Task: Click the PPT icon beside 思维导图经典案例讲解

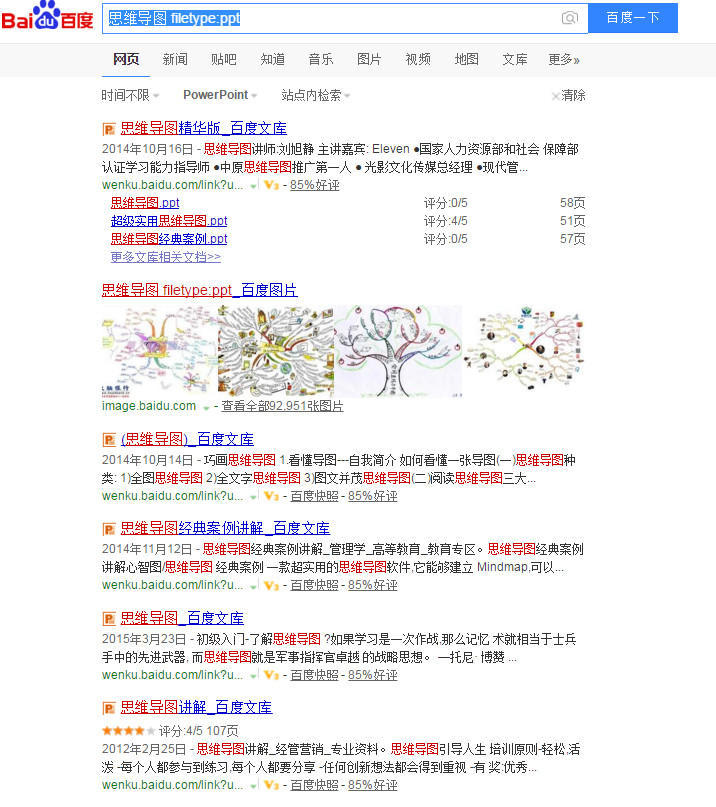Action: pyautogui.click(x=108, y=528)
